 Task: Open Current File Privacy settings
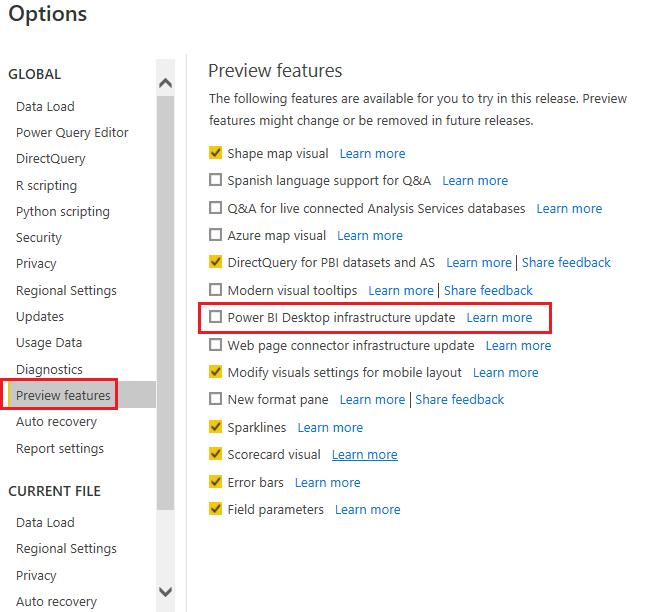(36, 575)
